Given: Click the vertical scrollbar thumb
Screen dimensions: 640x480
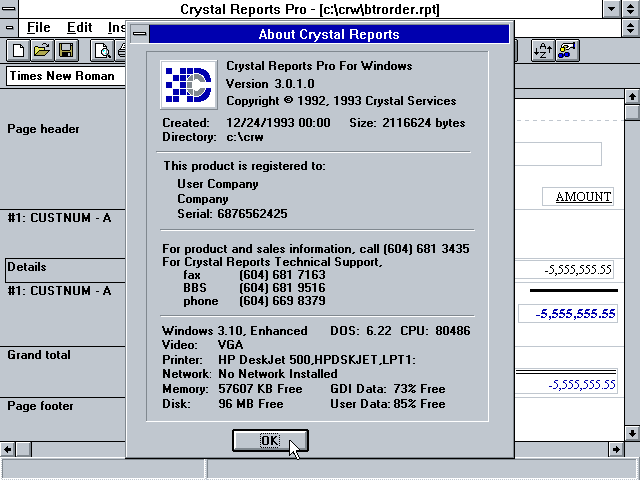Looking at the screenshot, I should (x=632, y=112).
